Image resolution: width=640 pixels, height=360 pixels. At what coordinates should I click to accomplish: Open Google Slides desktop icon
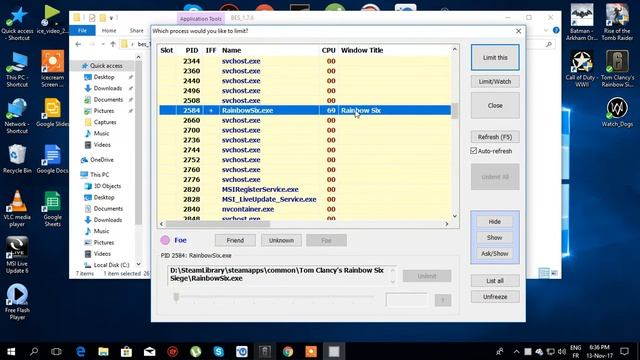click(52, 112)
